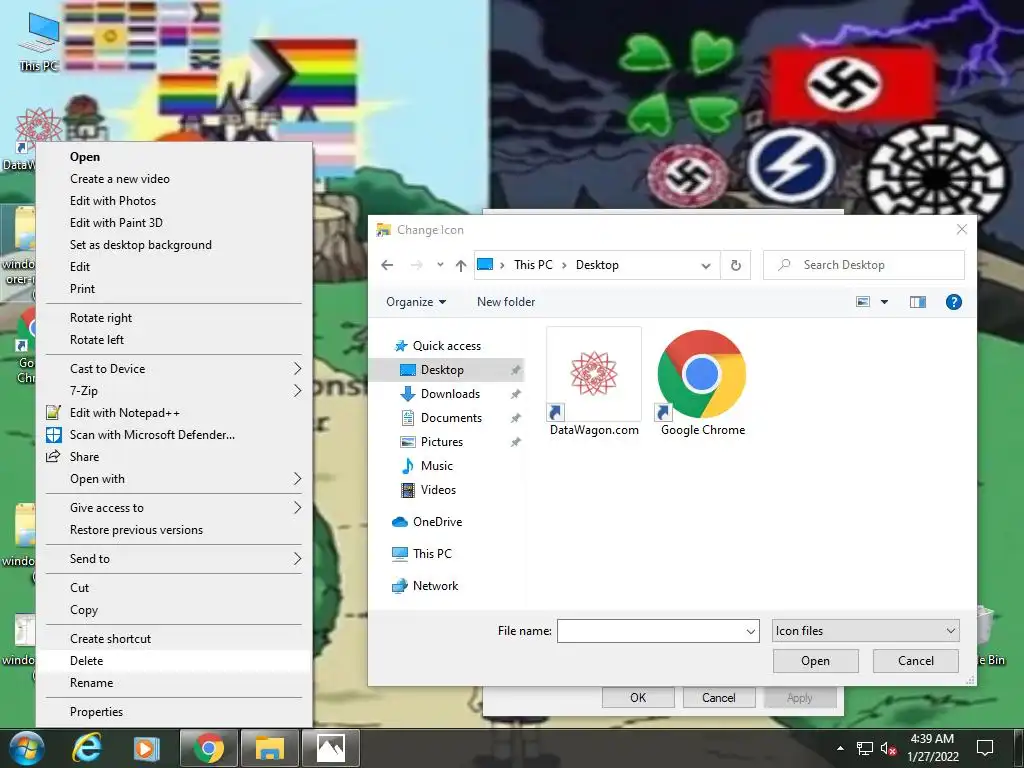This screenshot has width=1024, height=768.
Task: Change view icon in dialog toolbar
Action: coord(863,302)
